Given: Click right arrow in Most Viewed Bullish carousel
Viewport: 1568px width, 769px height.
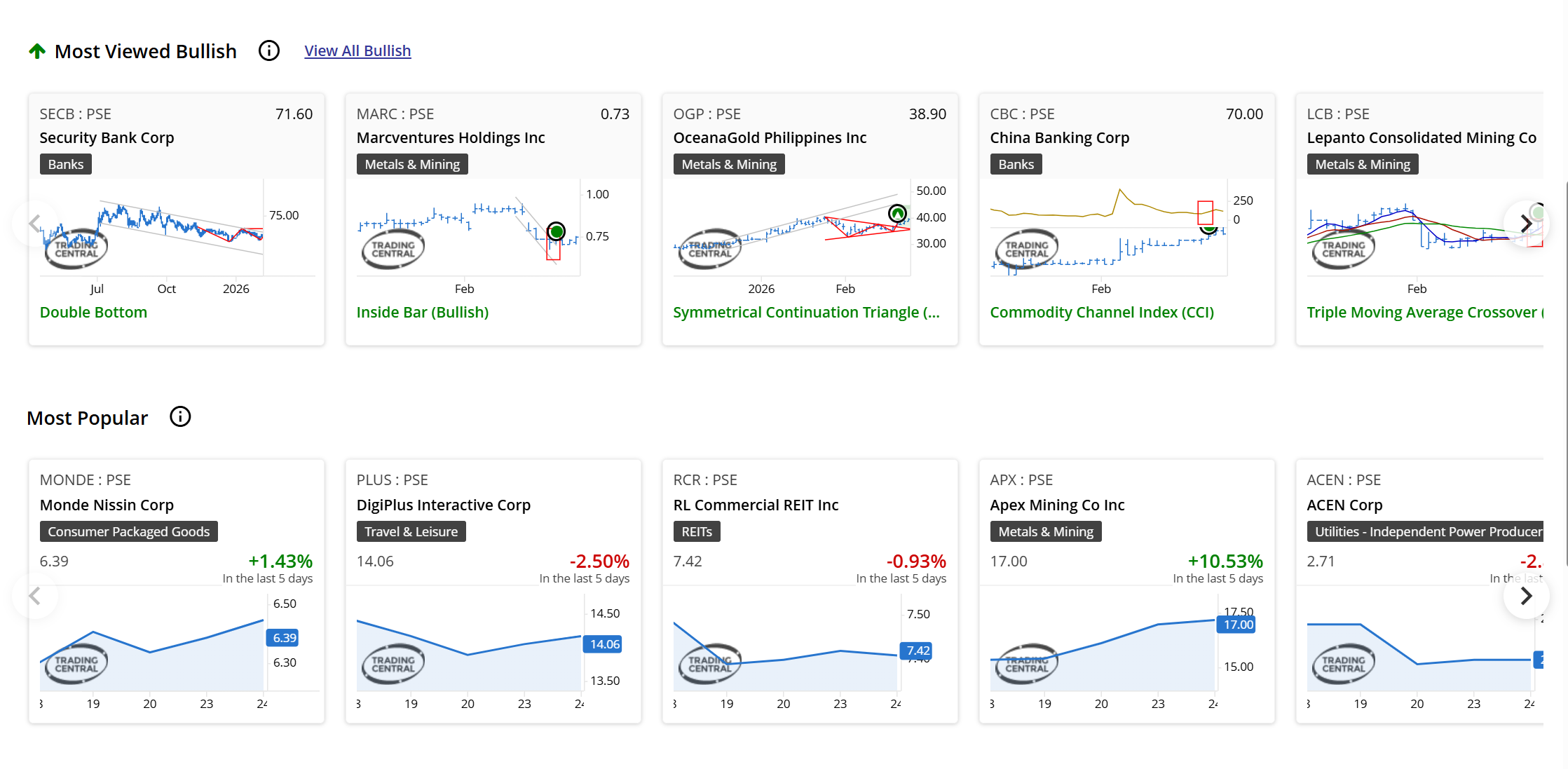Looking at the screenshot, I should (x=1525, y=224).
